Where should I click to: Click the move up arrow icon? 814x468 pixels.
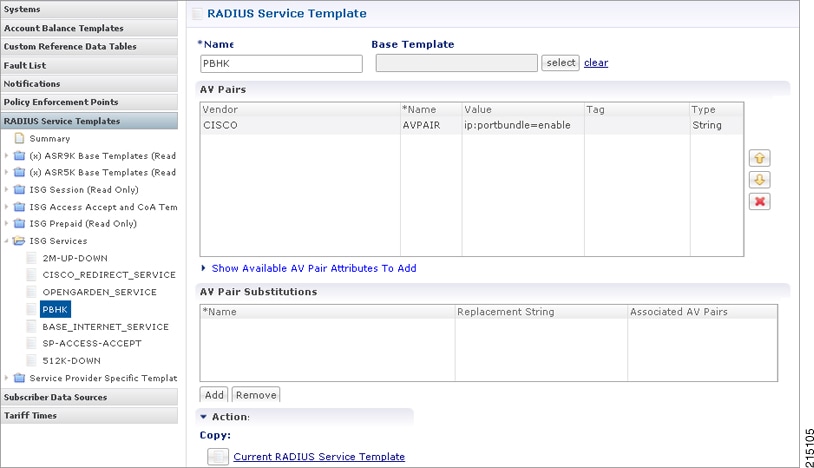pos(759,158)
